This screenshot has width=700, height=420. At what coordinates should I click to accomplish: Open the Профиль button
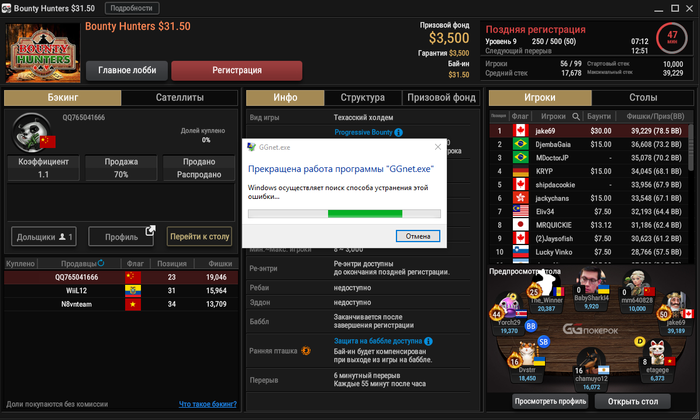tap(121, 237)
